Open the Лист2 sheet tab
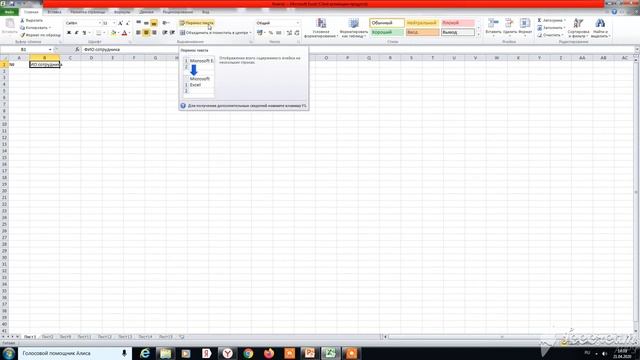The height and width of the screenshot is (360, 640). (47, 337)
